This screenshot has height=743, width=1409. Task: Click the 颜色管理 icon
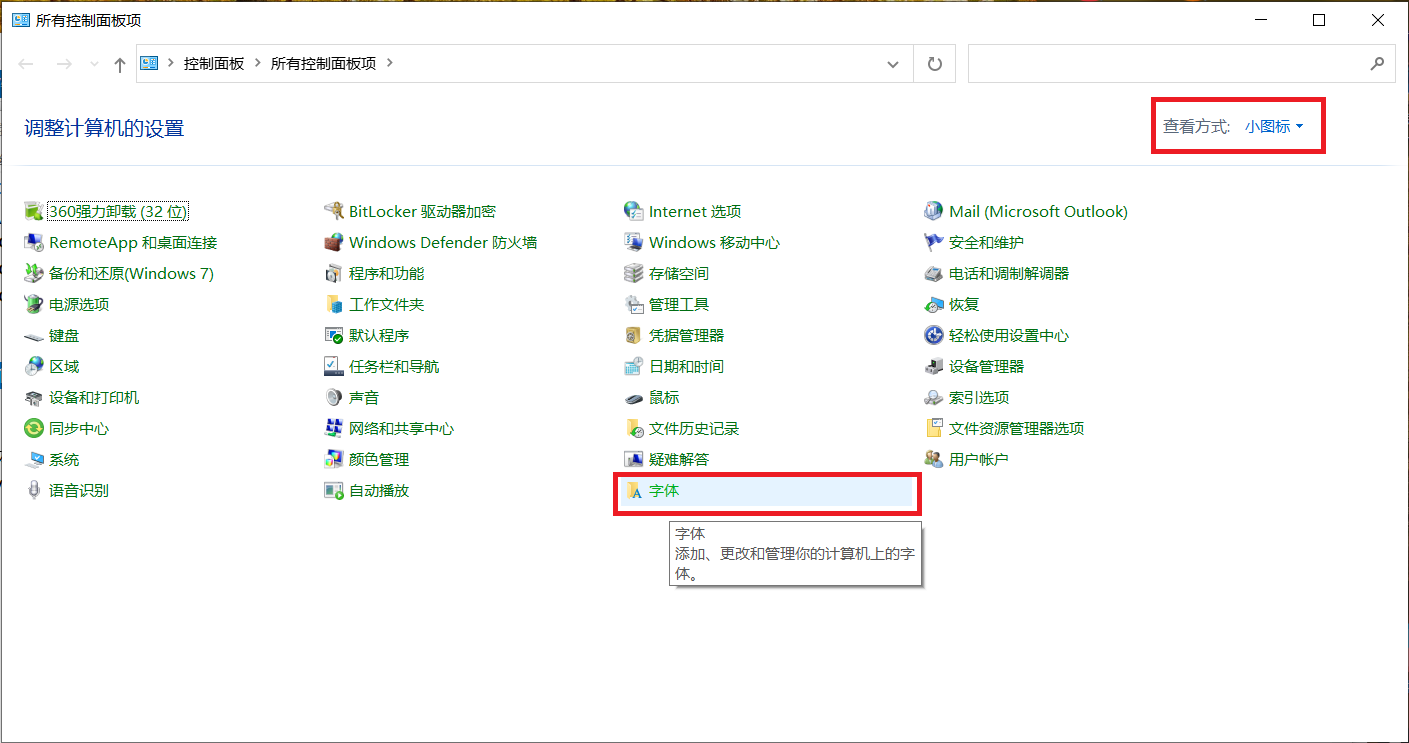(x=334, y=459)
